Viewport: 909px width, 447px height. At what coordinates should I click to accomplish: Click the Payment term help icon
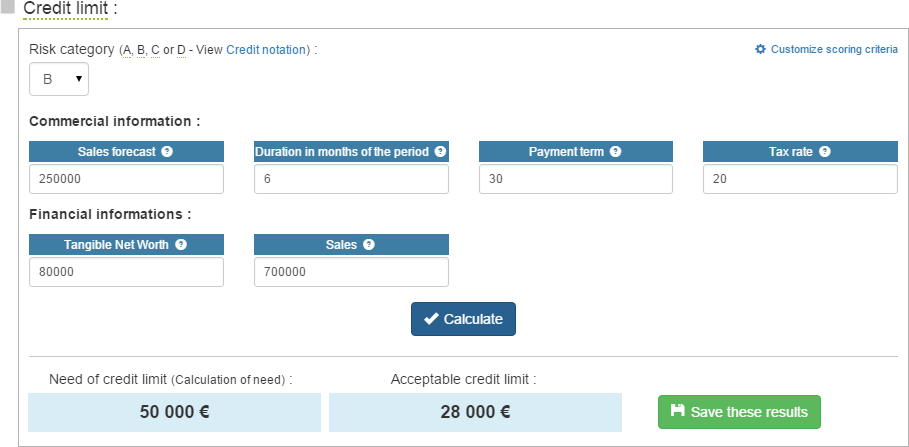[x=615, y=152]
